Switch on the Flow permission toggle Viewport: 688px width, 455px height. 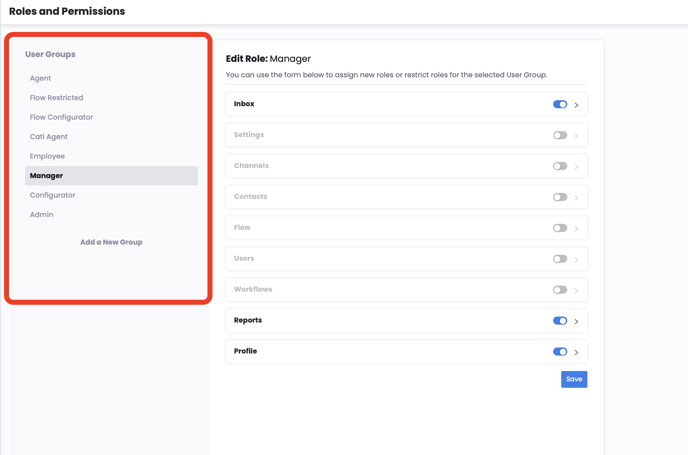pos(560,228)
